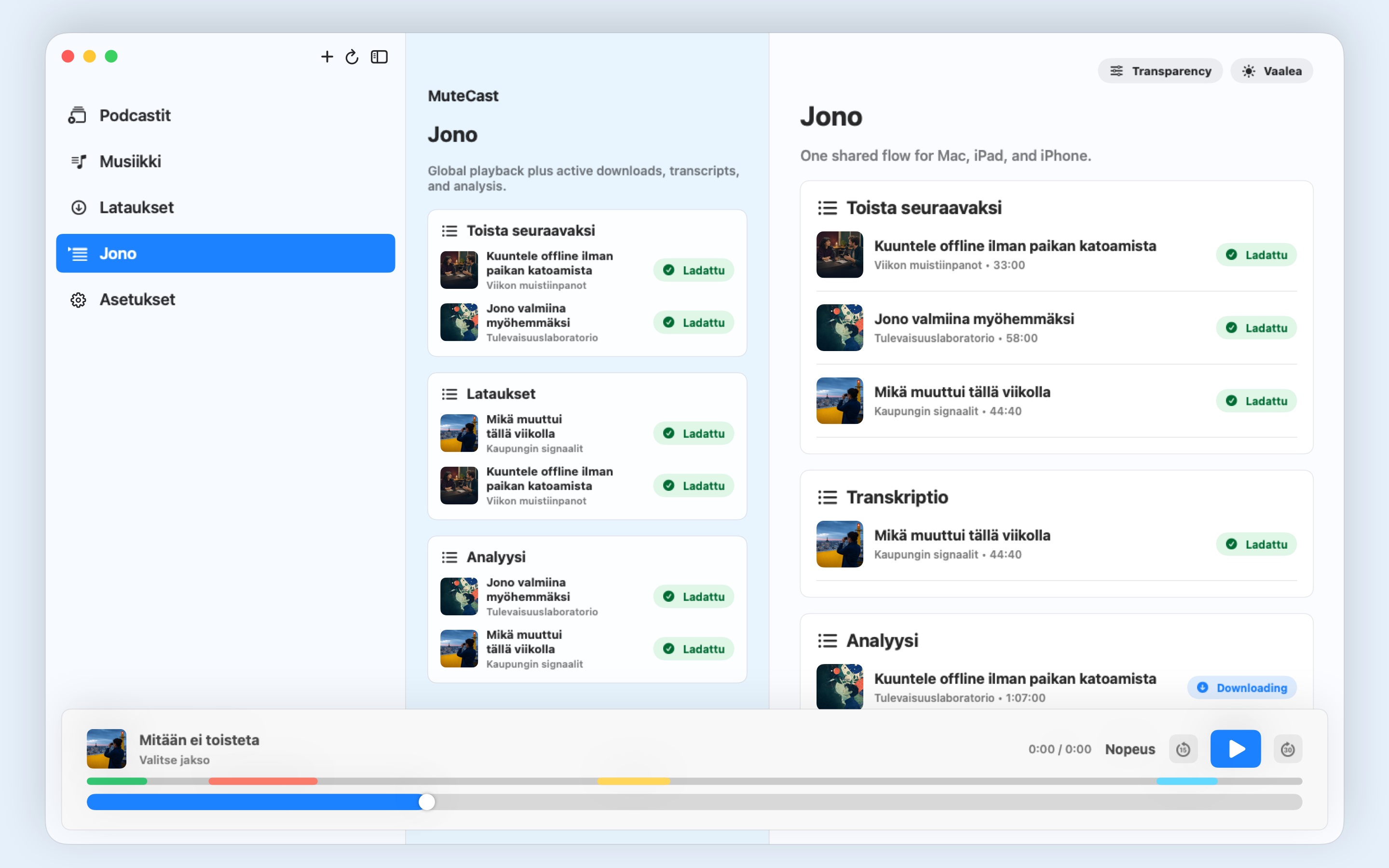
Task: Open Lataukset in the sidebar
Action: click(x=226, y=207)
